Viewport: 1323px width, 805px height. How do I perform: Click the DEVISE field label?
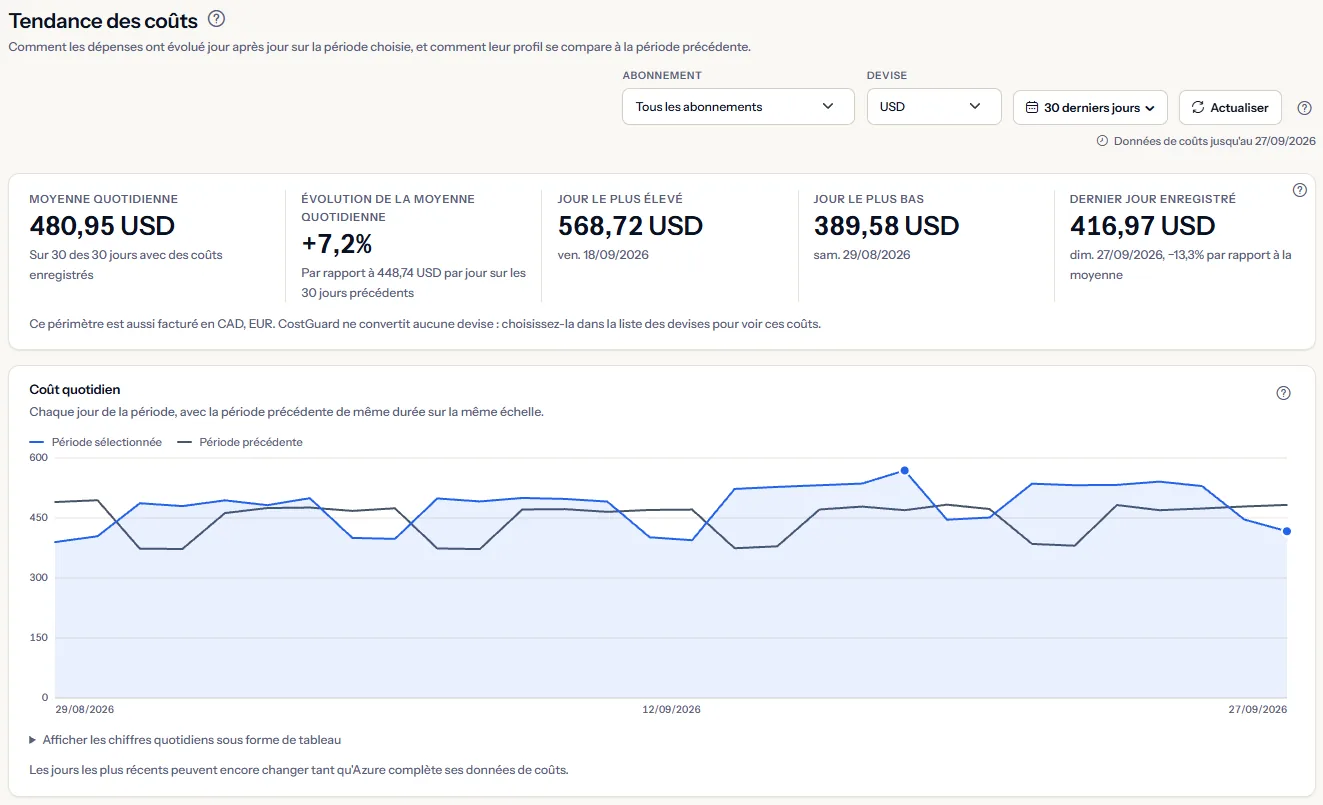coord(887,75)
